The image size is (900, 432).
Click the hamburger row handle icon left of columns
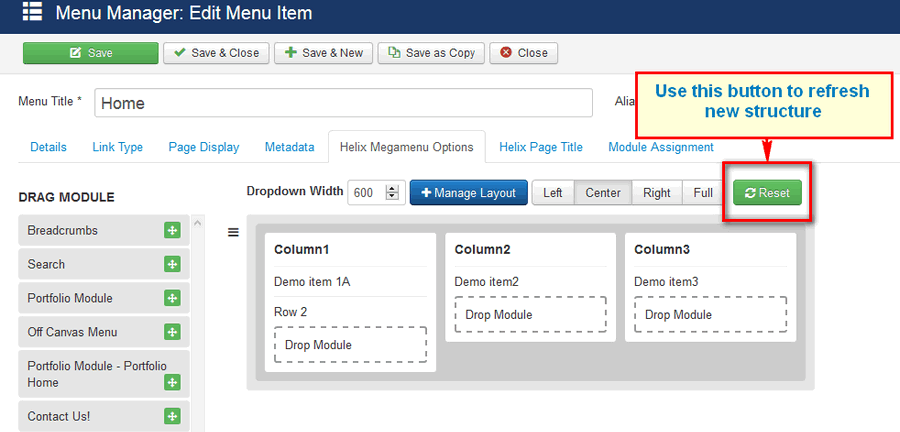(x=233, y=233)
